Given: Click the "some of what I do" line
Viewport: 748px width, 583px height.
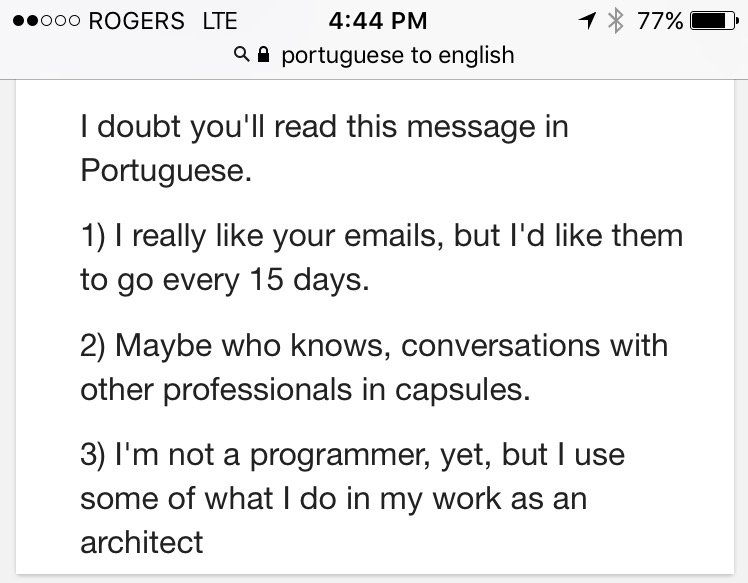Looking at the screenshot, I should coord(331,497).
